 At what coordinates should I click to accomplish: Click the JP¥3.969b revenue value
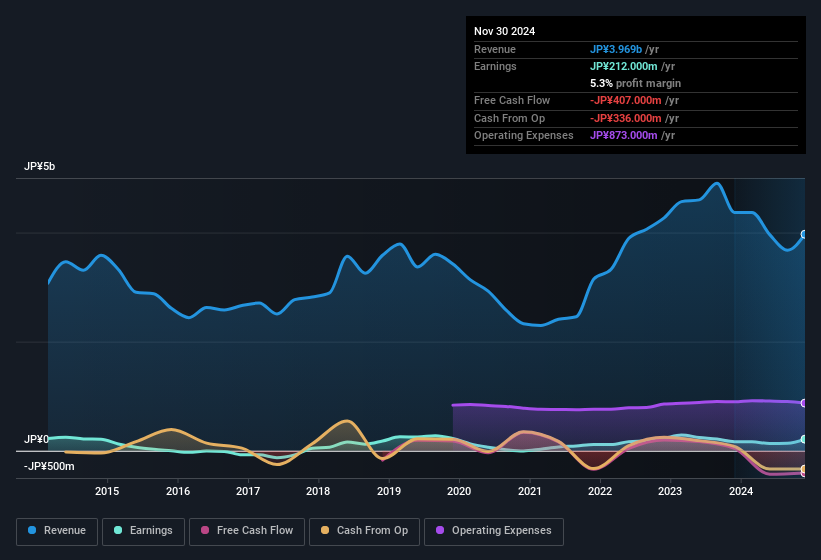[616, 49]
